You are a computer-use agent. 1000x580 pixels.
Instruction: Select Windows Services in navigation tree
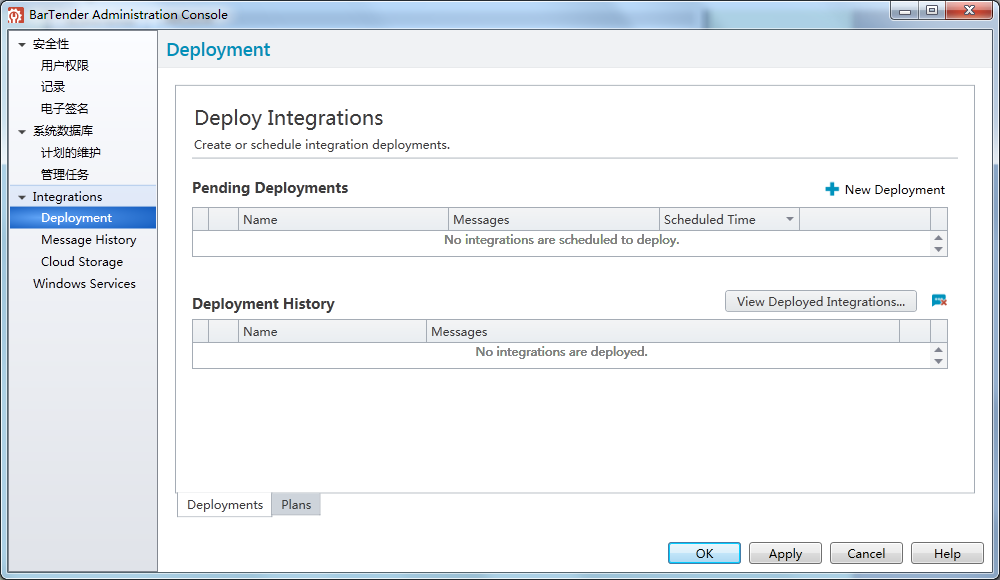click(x=84, y=284)
